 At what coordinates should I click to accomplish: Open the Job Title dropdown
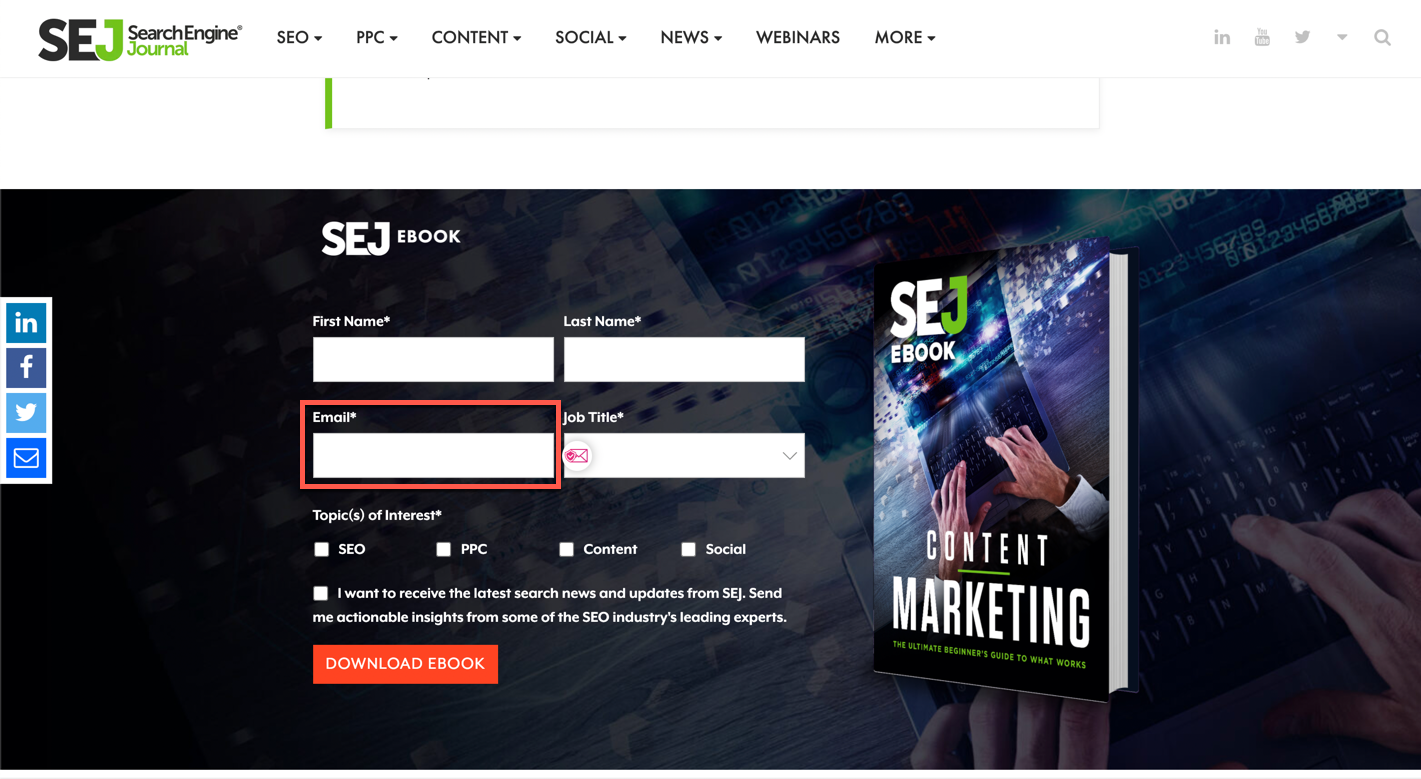(684, 455)
